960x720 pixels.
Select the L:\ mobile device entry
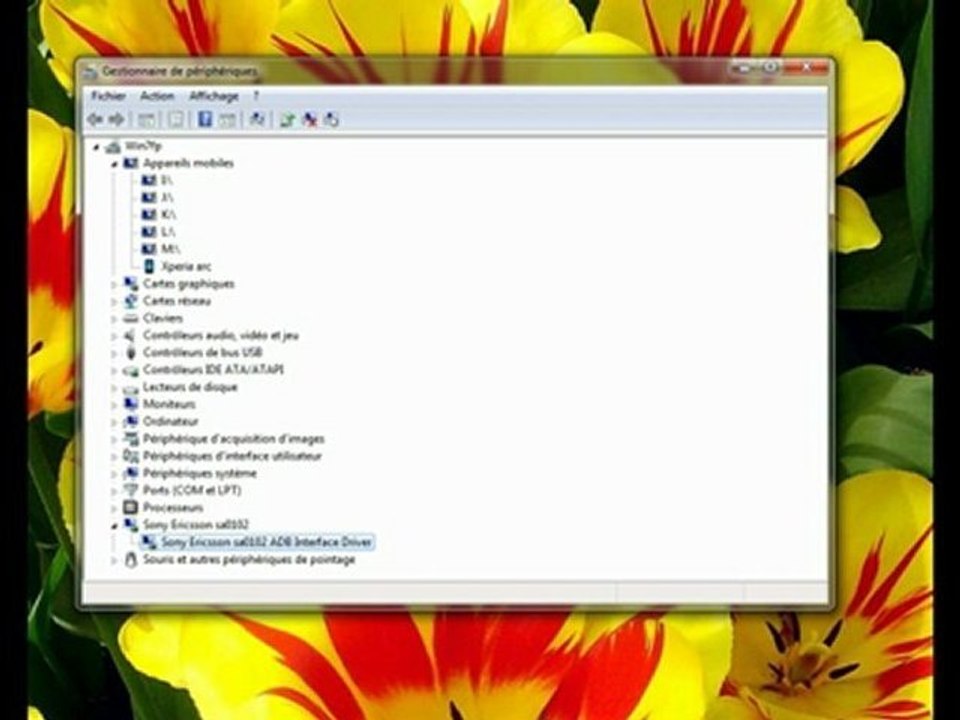tap(168, 231)
